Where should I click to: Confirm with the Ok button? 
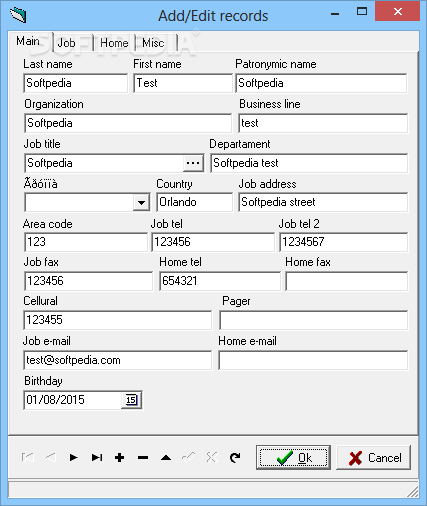point(293,458)
